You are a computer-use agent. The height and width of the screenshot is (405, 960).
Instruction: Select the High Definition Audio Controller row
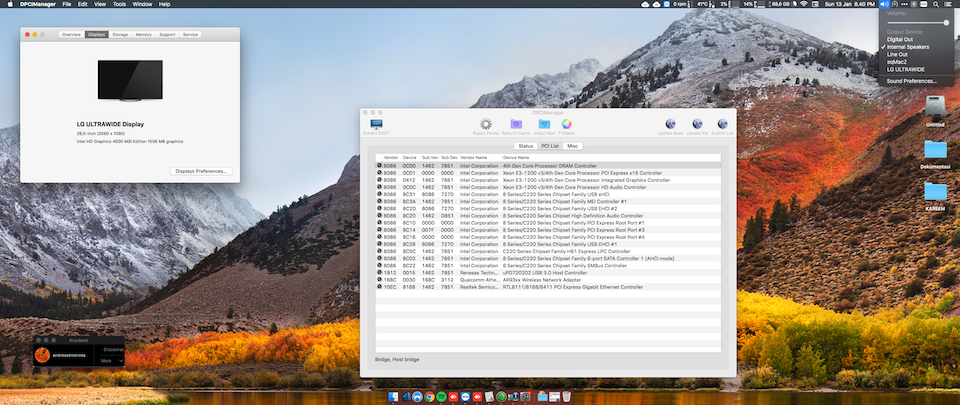tap(548, 216)
